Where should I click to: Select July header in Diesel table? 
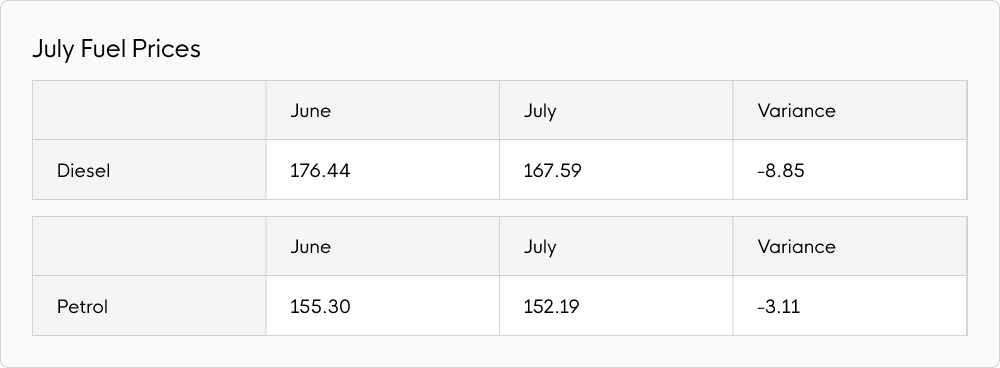(x=540, y=111)
